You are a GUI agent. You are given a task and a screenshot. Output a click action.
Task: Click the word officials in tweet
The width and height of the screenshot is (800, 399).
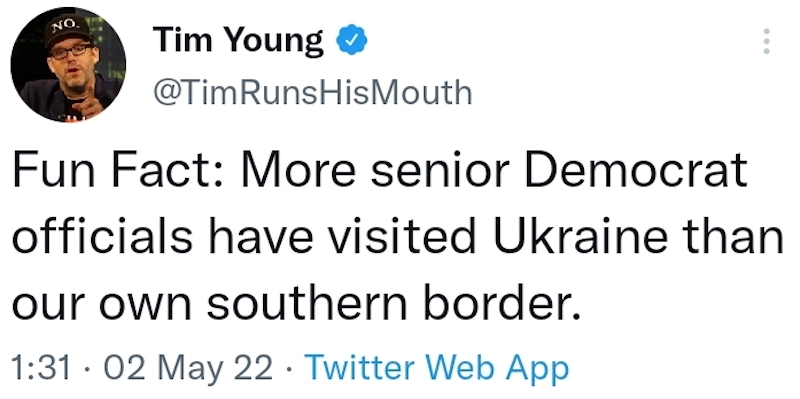(103, 236)
